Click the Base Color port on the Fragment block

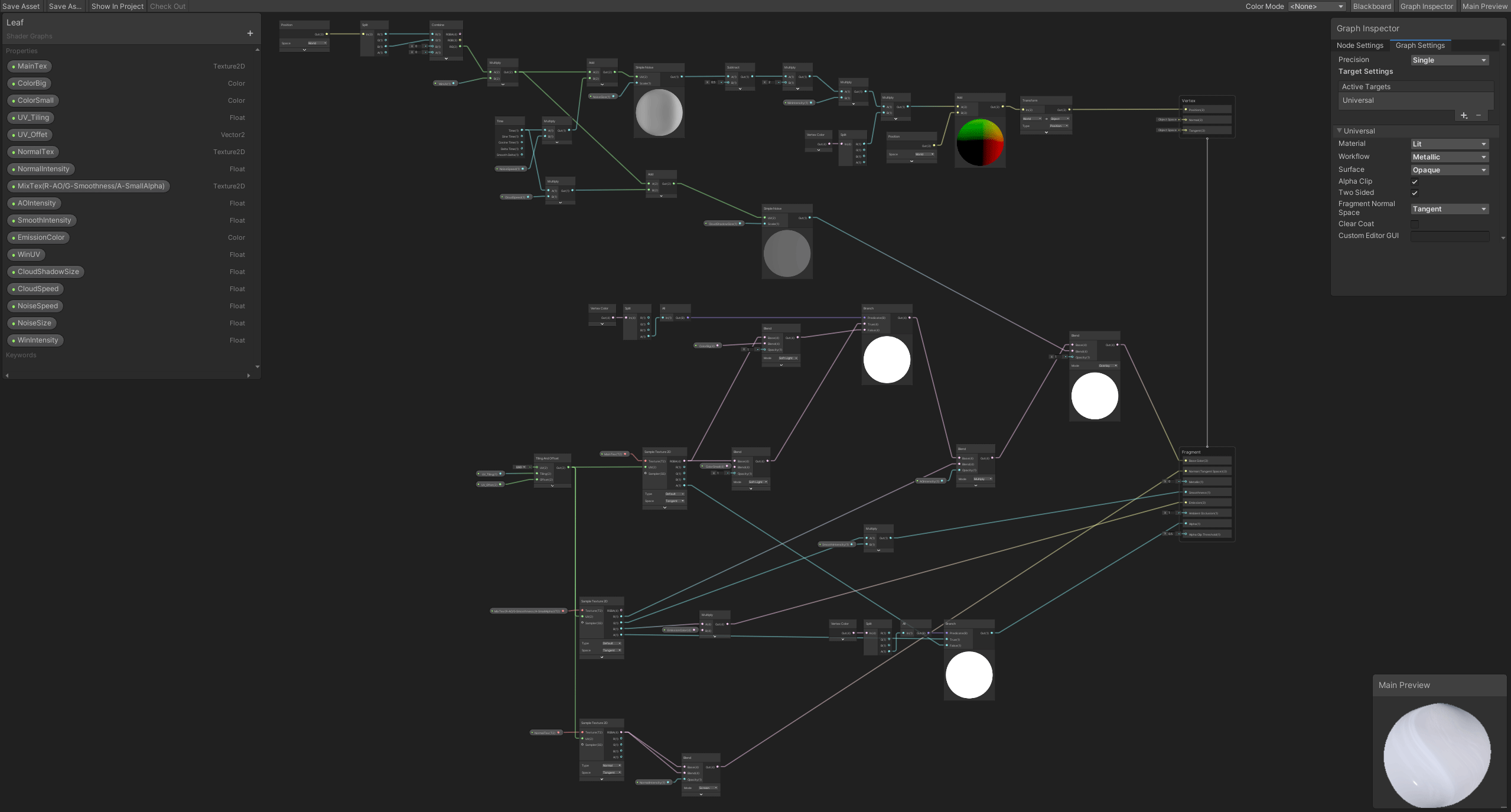[x=1186, y=461]
